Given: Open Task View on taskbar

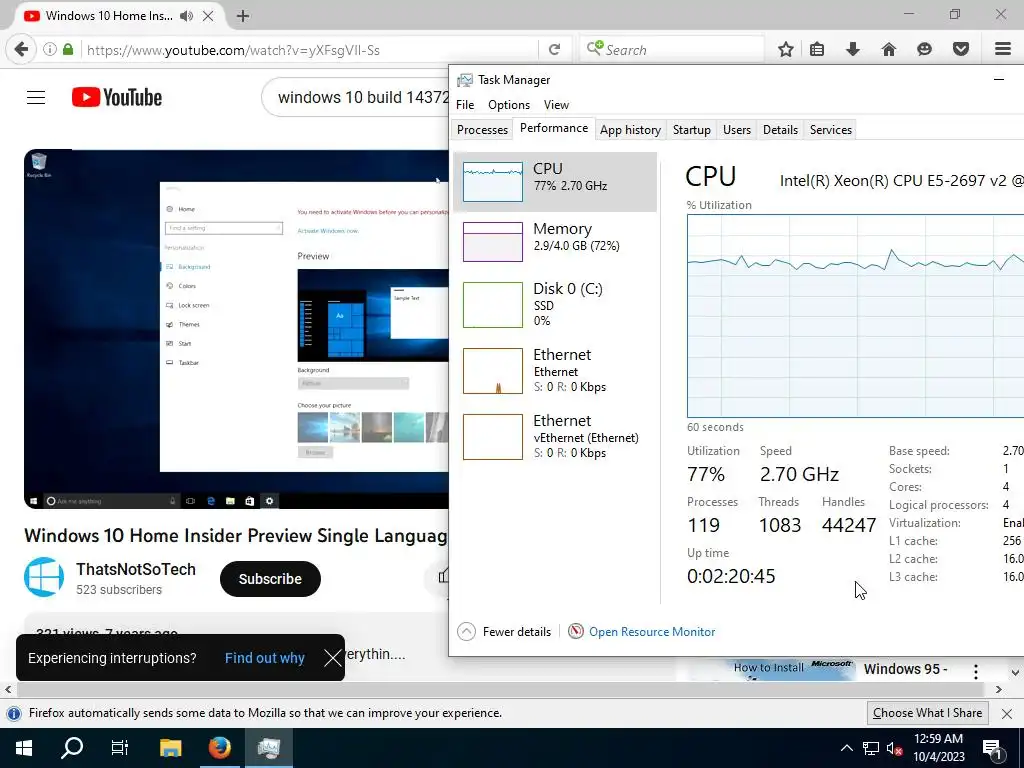Looking at the screenshot, I should 120,748.
